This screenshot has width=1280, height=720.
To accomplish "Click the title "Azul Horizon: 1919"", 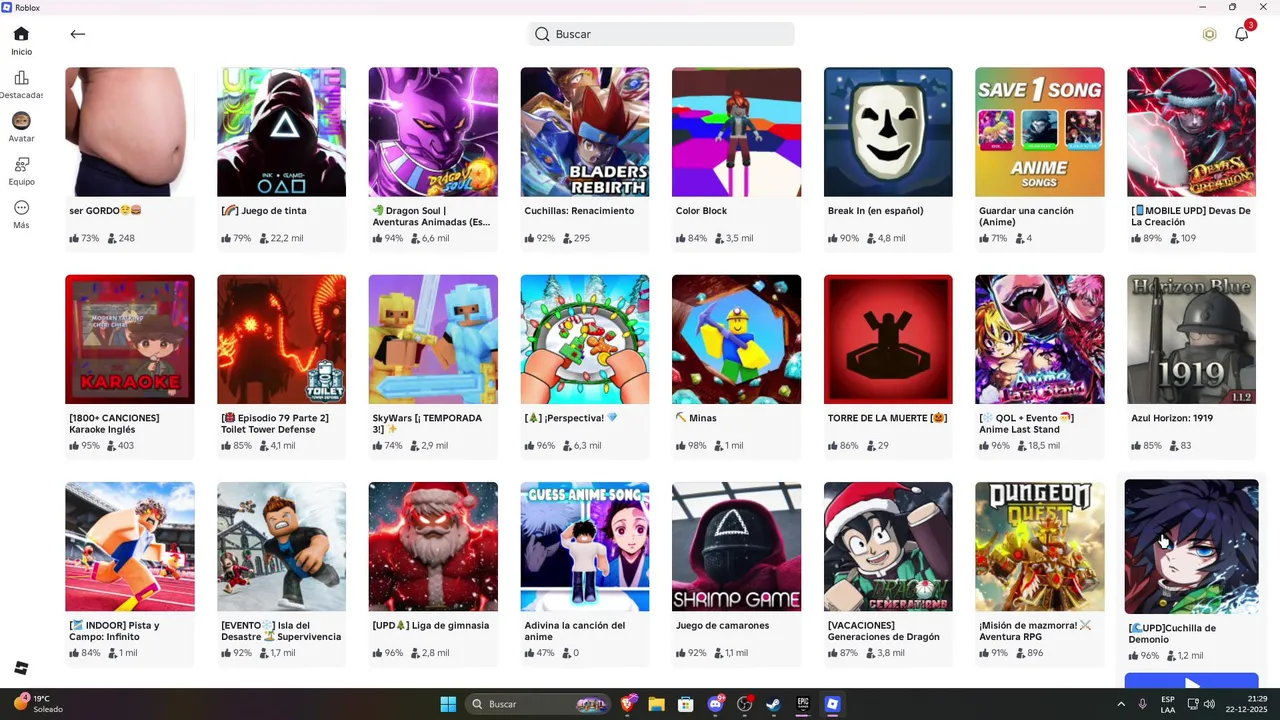I will coord(1174,418).
